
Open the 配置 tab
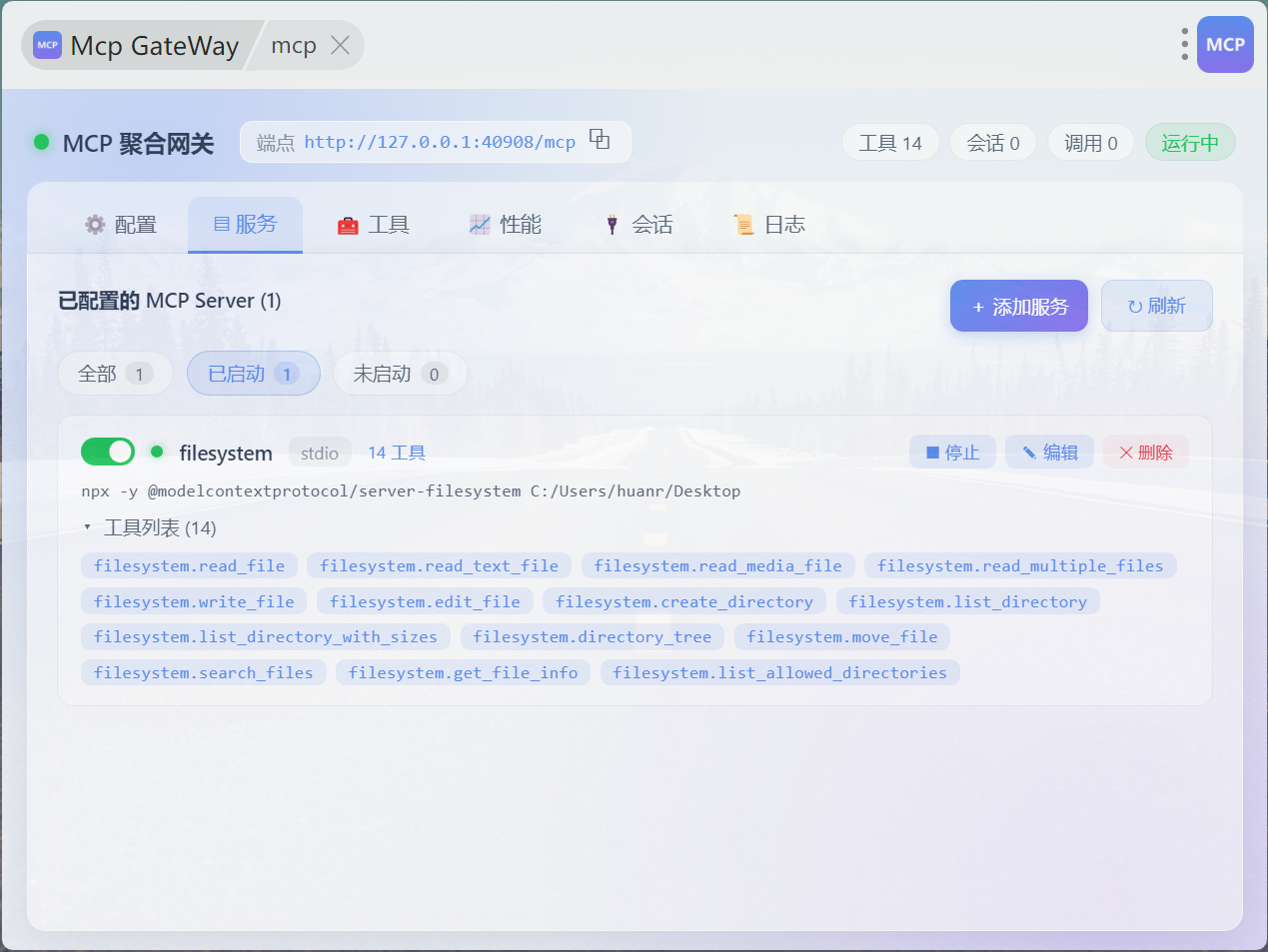(121, 225)
